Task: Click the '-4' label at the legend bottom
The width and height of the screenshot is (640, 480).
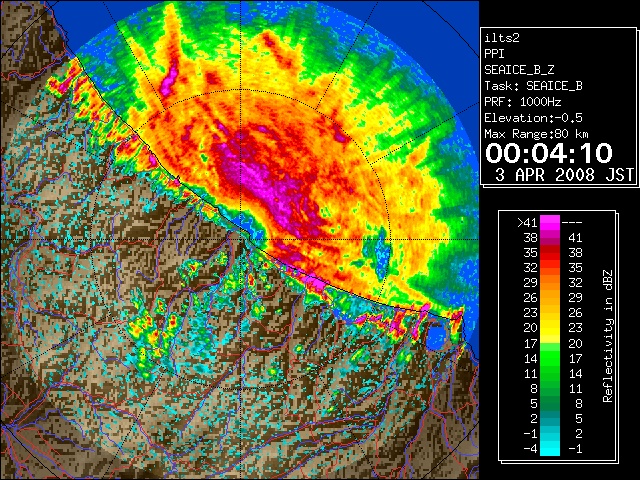Action: click(530, 449)
